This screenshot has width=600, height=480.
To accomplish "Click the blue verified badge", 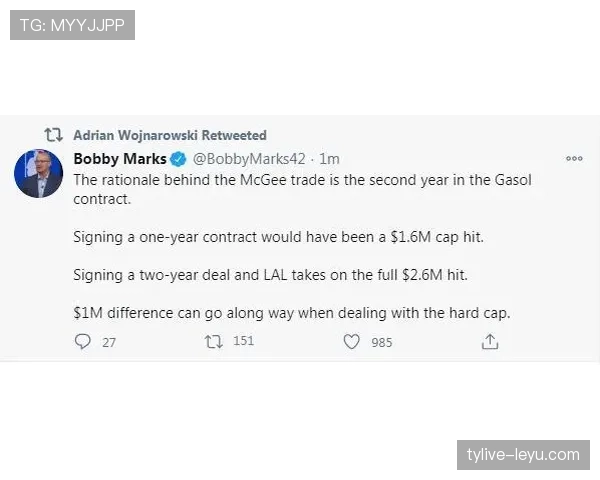I will pos(177,158).
